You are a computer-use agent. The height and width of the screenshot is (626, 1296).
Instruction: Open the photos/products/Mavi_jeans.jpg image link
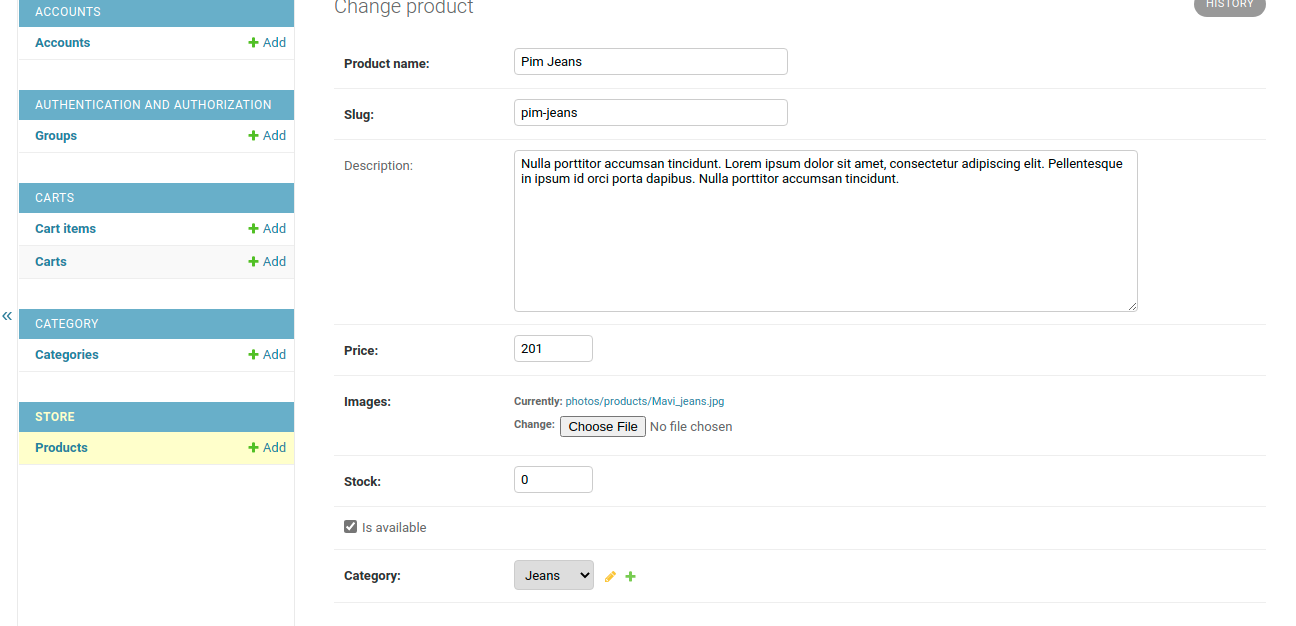(x=644, y=401)
